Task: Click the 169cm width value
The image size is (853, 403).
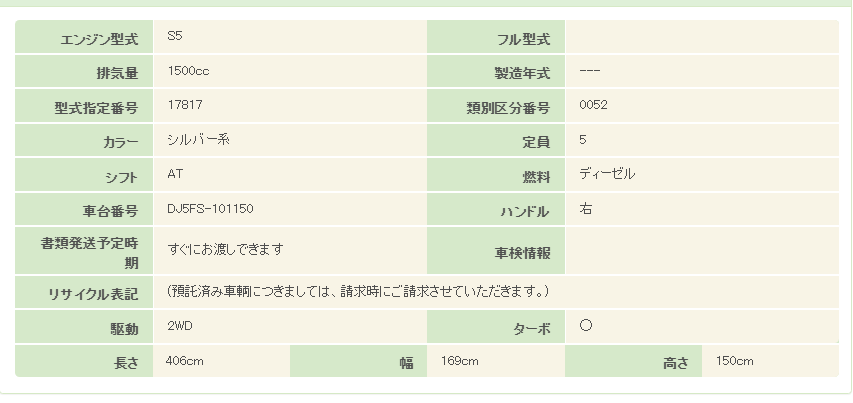Action: 460,361
